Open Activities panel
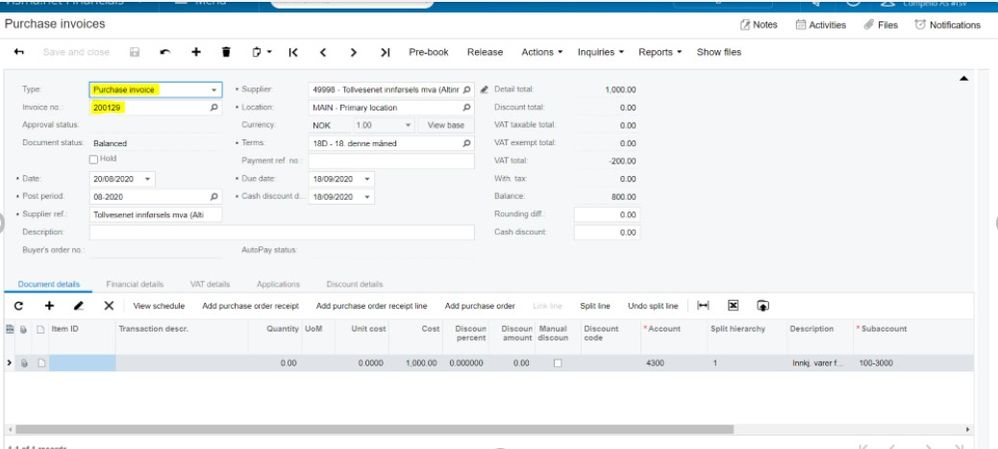The height and width of the screenshot is (449, 998). click(x=821, y=25)
